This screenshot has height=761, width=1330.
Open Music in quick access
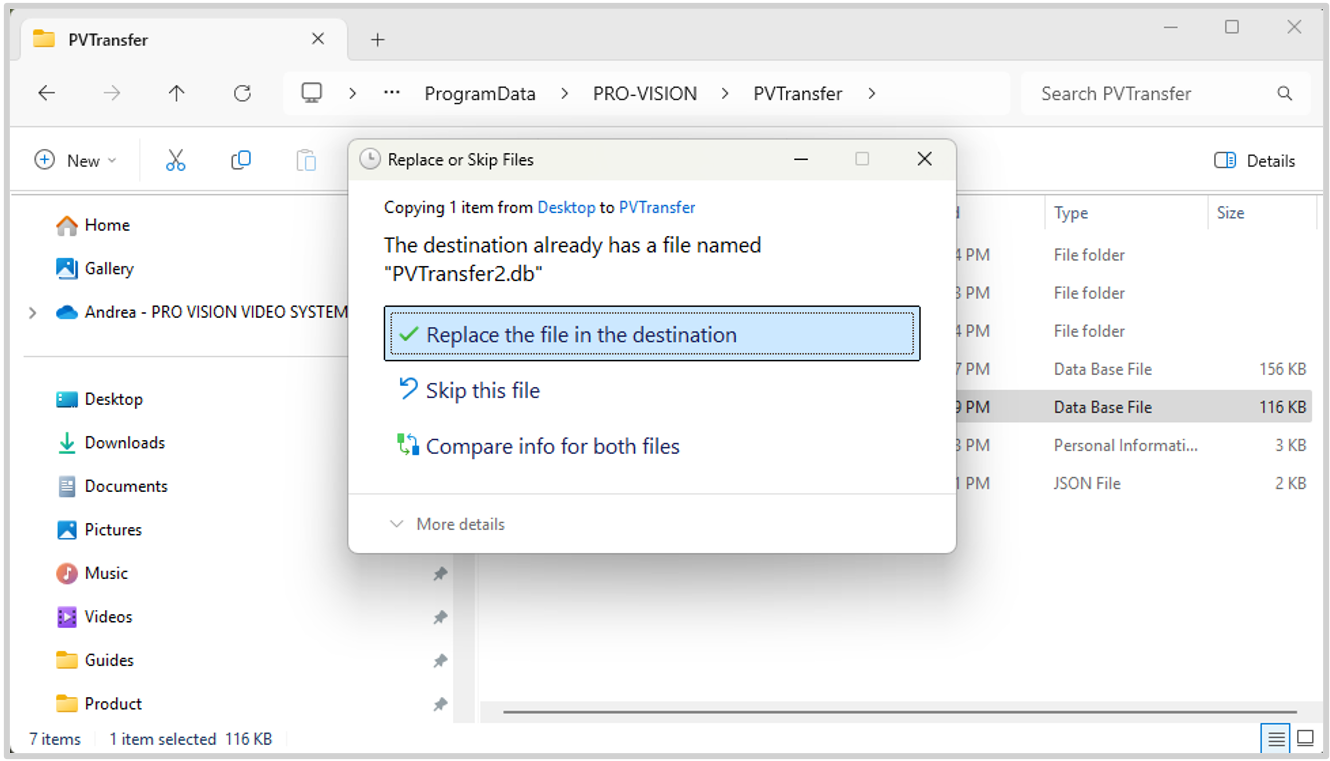[92, 573]
